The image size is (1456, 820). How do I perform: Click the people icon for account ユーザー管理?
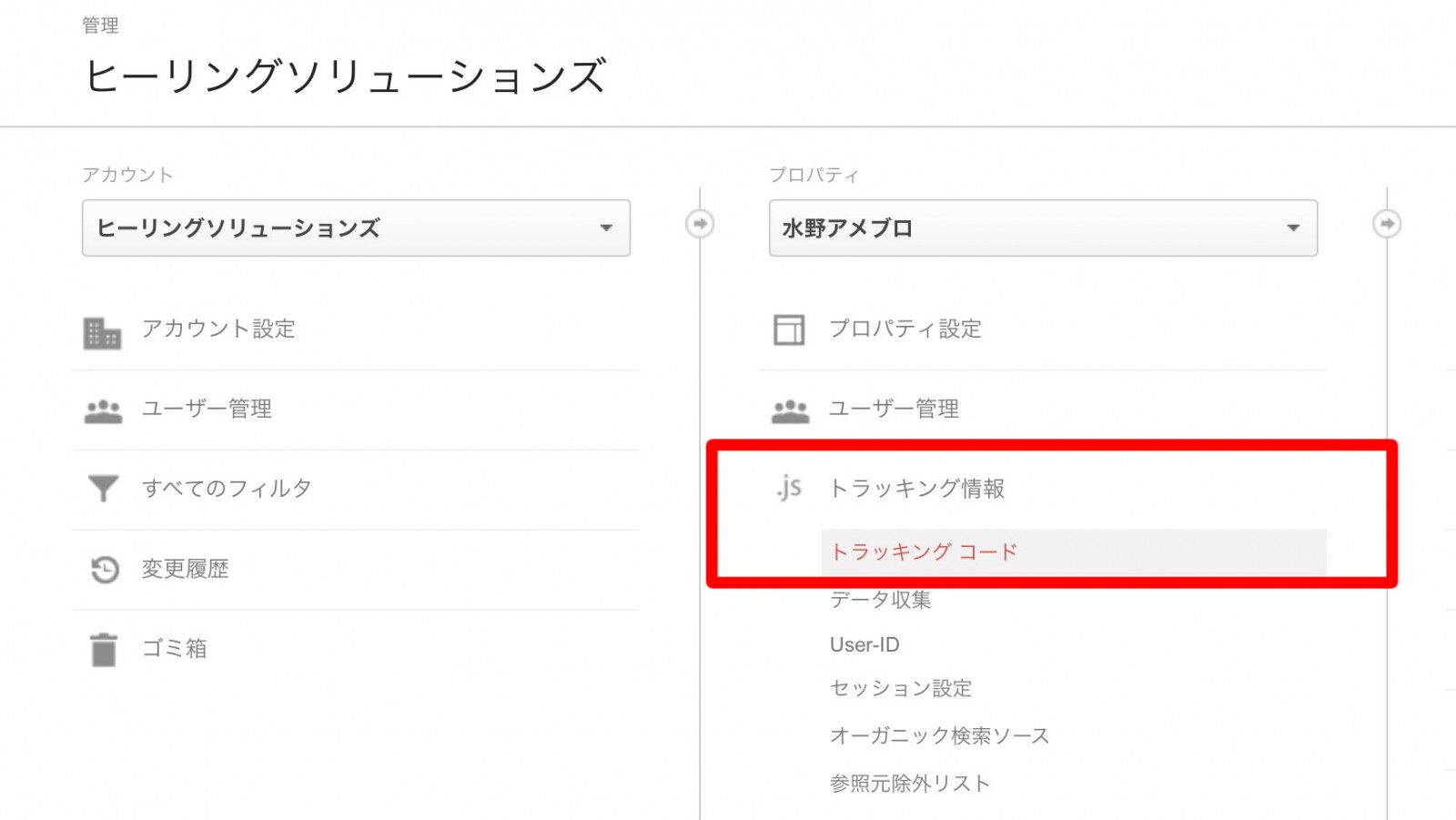[x=103, y=411]
